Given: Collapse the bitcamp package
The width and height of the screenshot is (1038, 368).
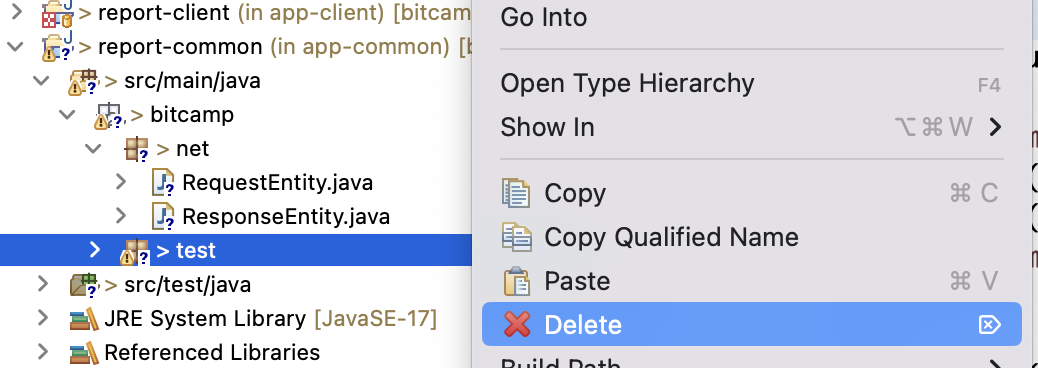Looking at the screenshot, I should [x=67, y=115].
